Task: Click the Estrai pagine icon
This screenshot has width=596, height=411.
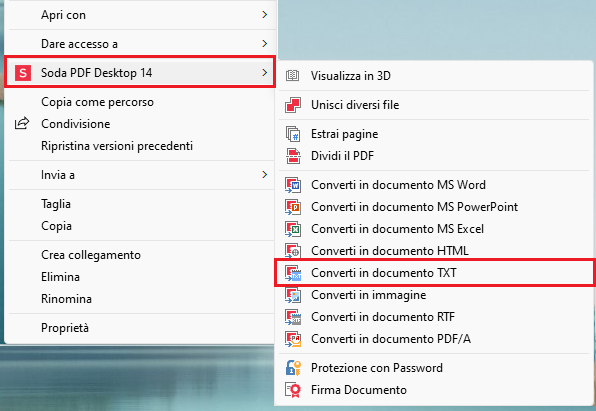Action: click(293, 134)
